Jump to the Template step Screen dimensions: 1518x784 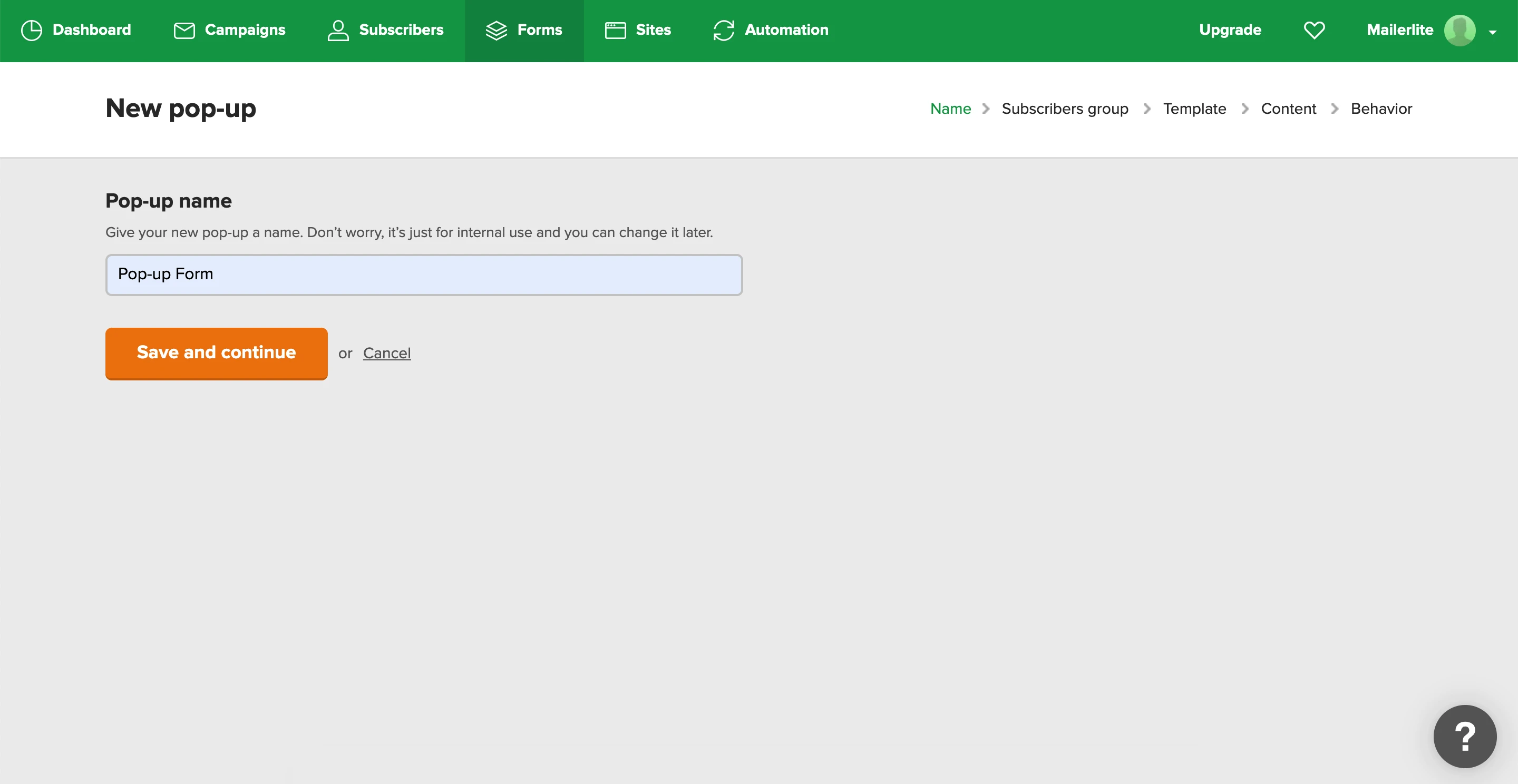click(x=1194, y=109)
